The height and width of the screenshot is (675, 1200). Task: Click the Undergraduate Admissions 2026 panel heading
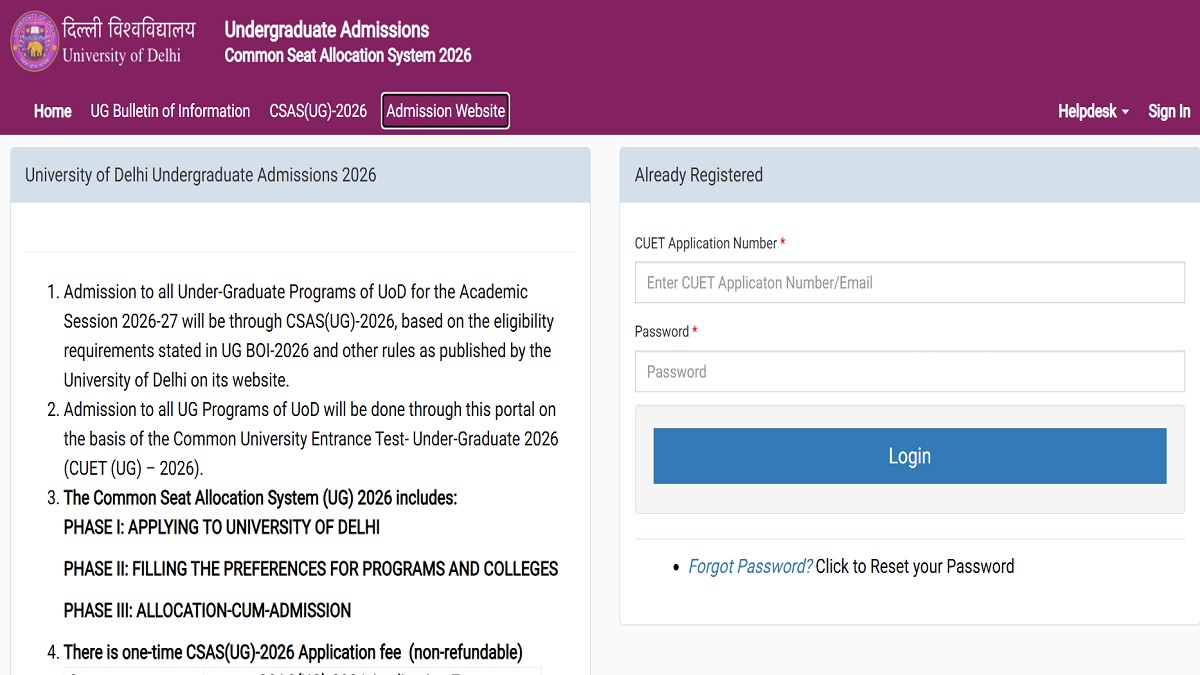click(x=200, y=175)
